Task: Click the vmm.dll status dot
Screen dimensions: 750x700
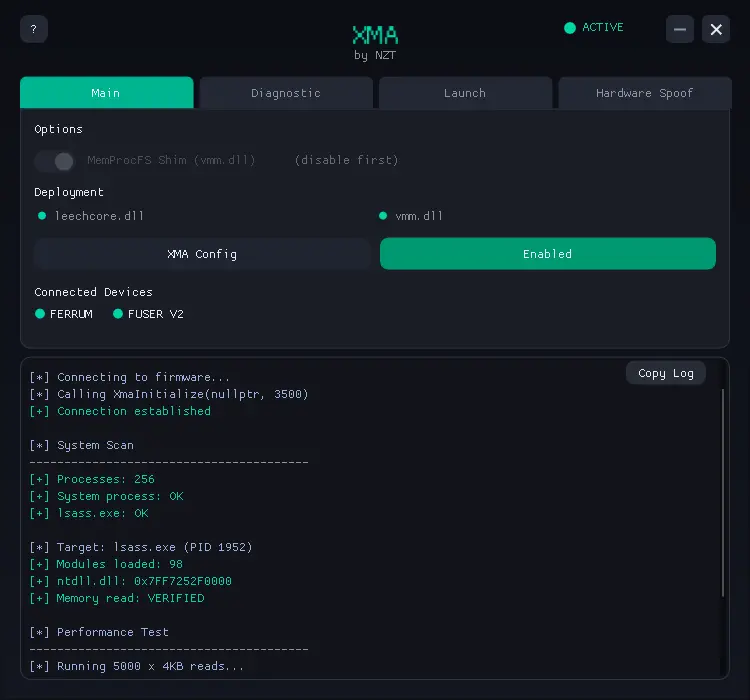Action: pos(383,216)
